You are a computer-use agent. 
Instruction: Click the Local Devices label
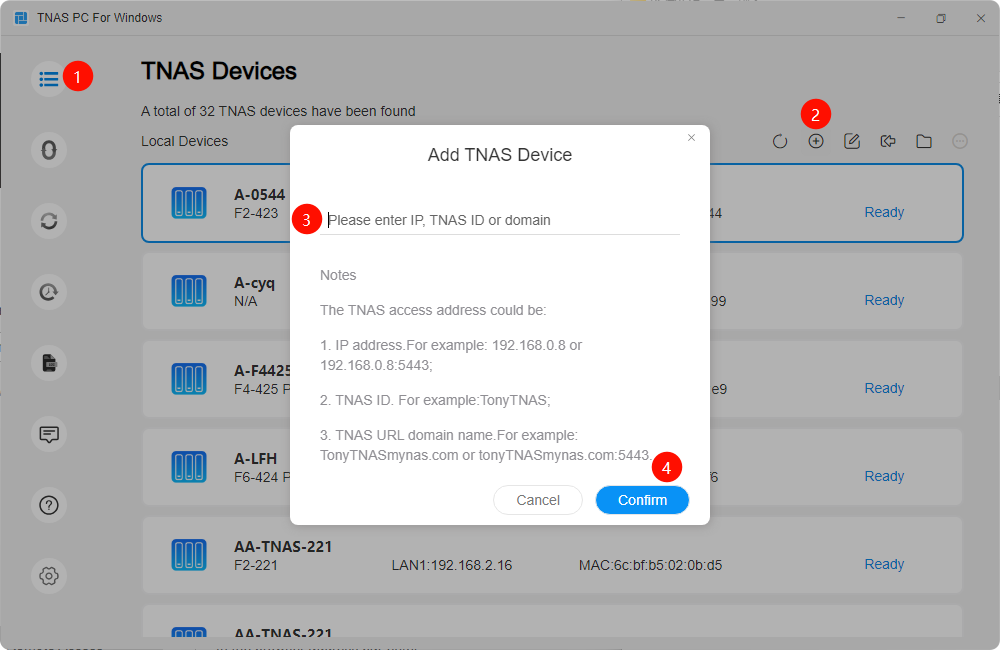pyautogui.click(x=184, y=142)
